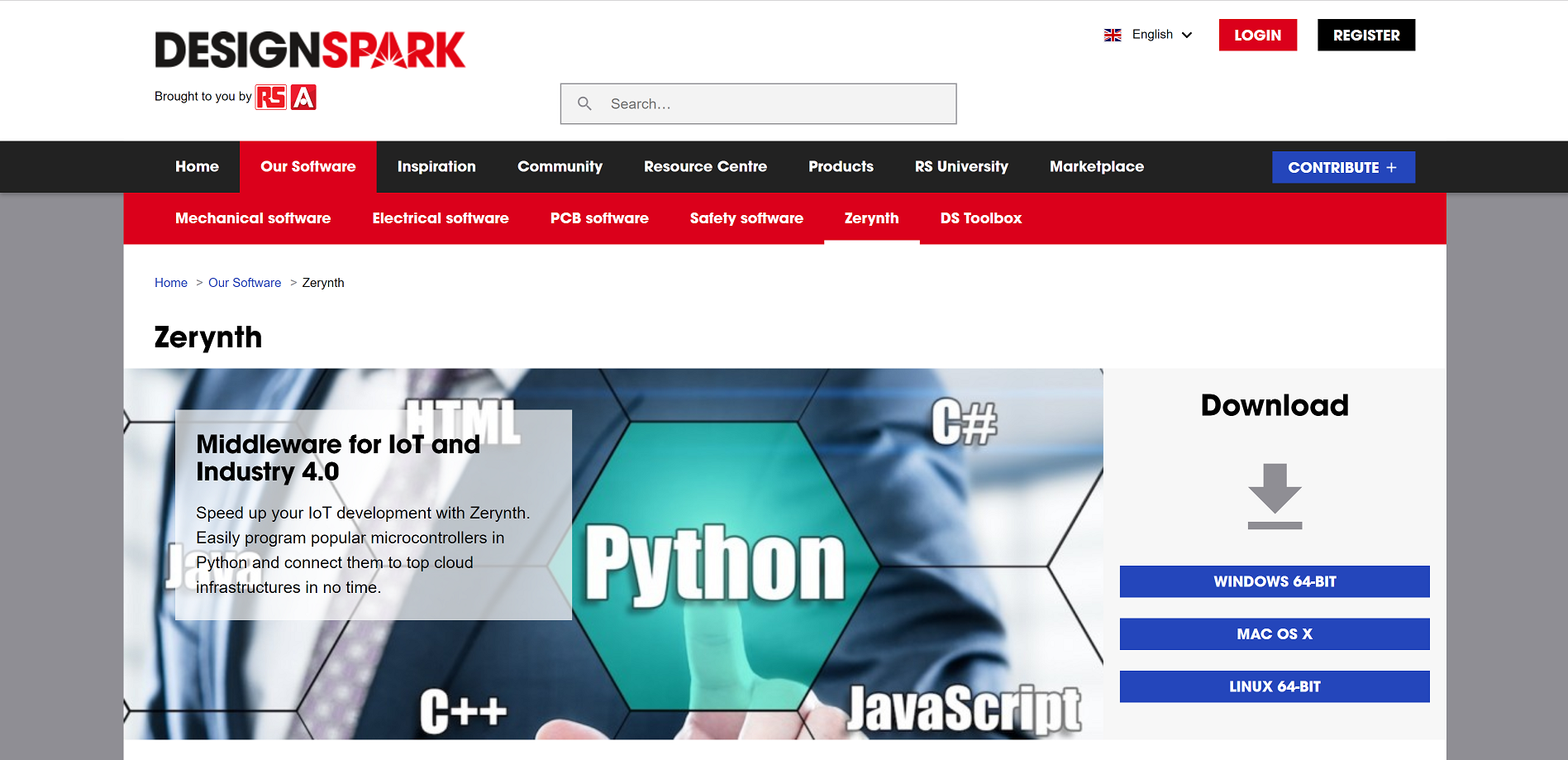Click the Zerynth page heading
This screenshot has height=760, width=1568.
coord(208,337)
